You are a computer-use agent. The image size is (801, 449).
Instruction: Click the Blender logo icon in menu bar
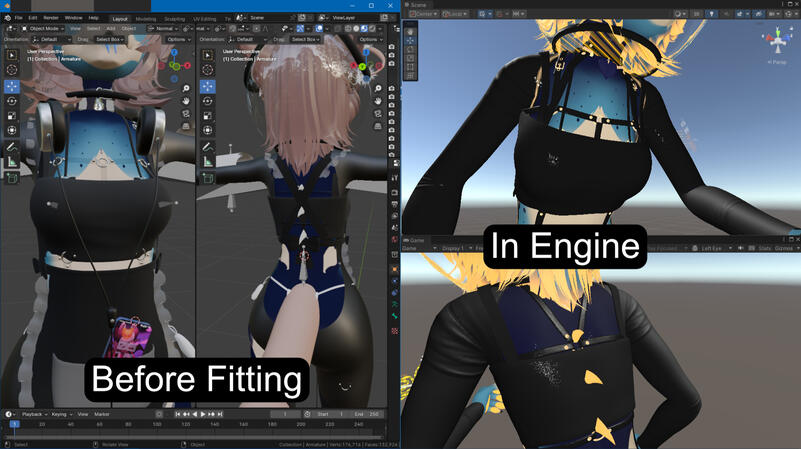[x=7, y=18]
